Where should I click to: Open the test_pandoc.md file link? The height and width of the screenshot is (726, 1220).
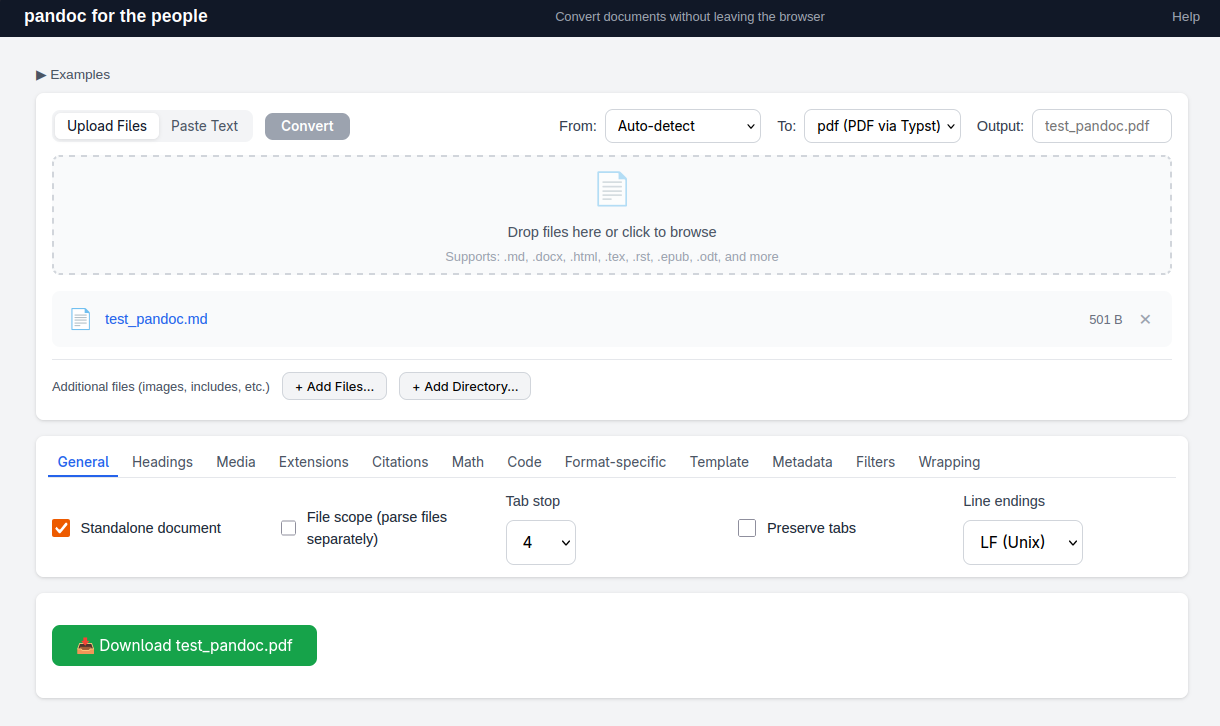click(156, 319)
